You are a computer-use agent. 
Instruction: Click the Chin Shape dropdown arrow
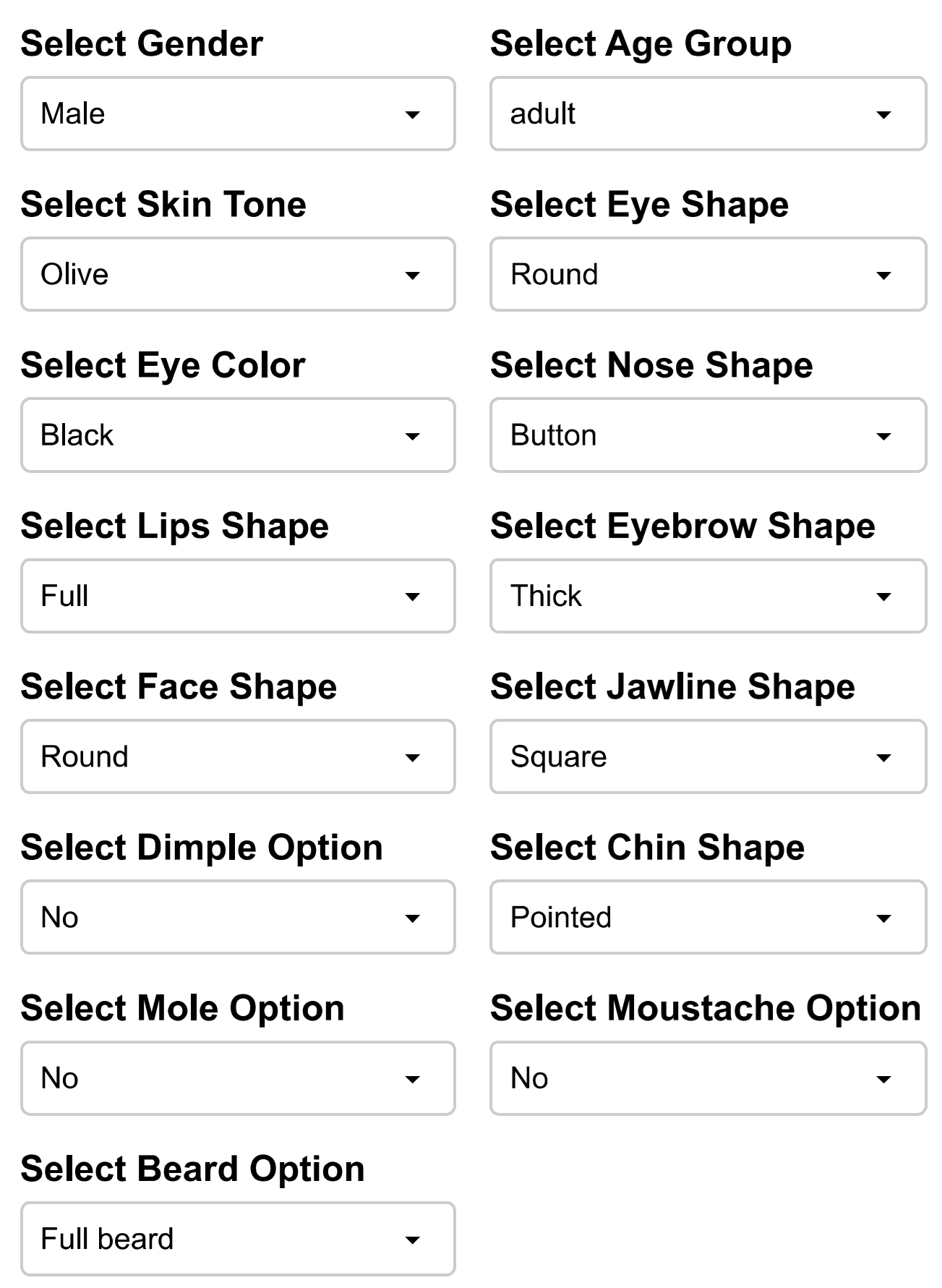(x=883, y=918)
